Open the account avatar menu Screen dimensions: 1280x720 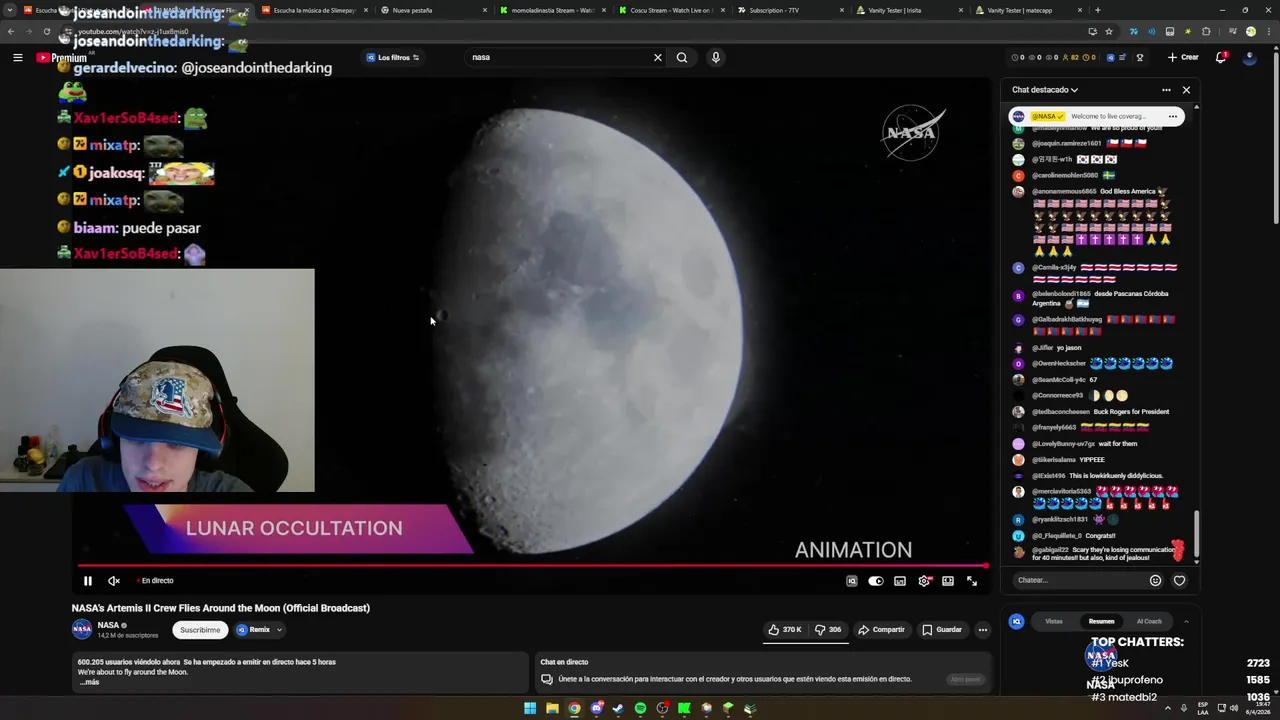click(1249, 57)
